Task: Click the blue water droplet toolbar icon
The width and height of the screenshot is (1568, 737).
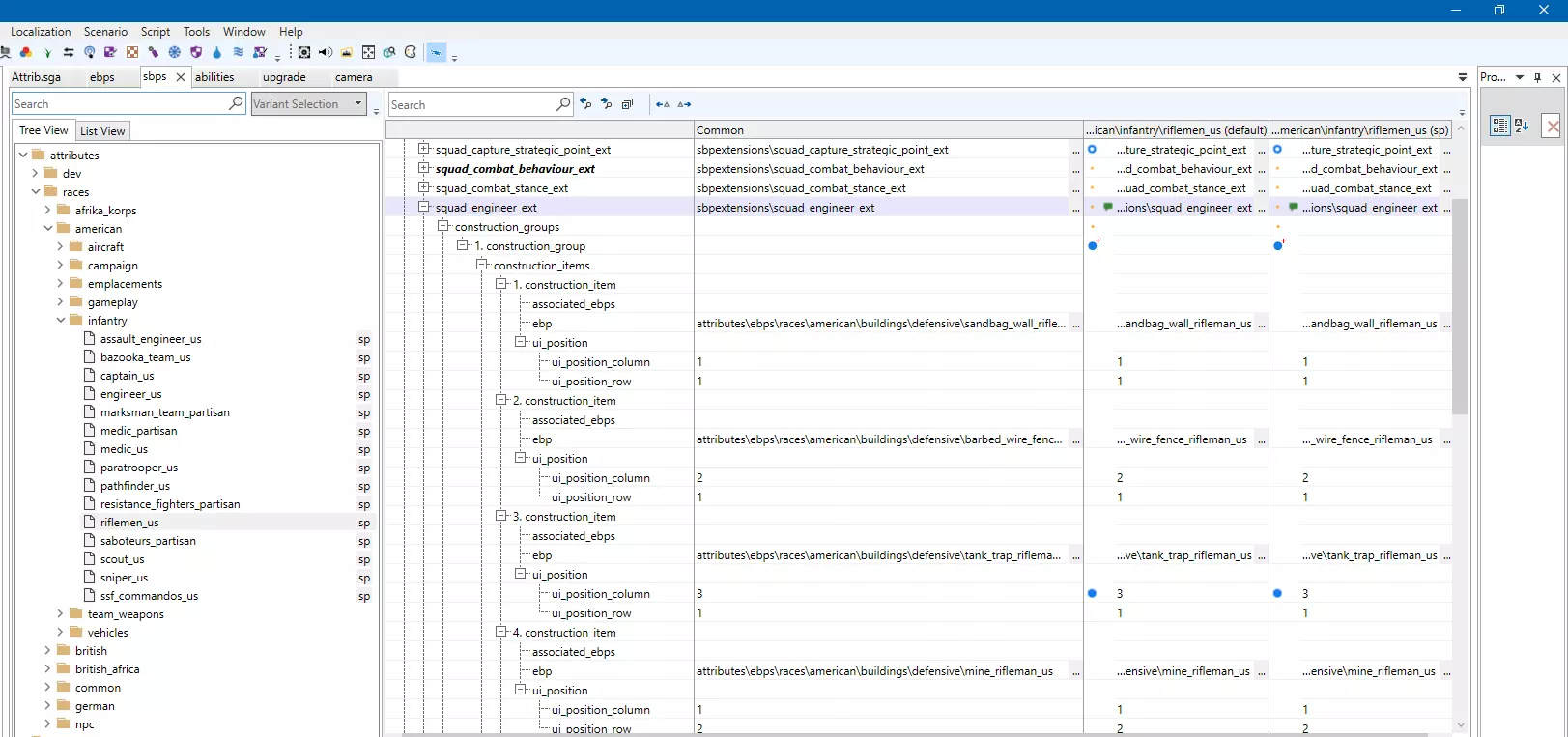Action: pyautogui.click(x=217, y=52)
